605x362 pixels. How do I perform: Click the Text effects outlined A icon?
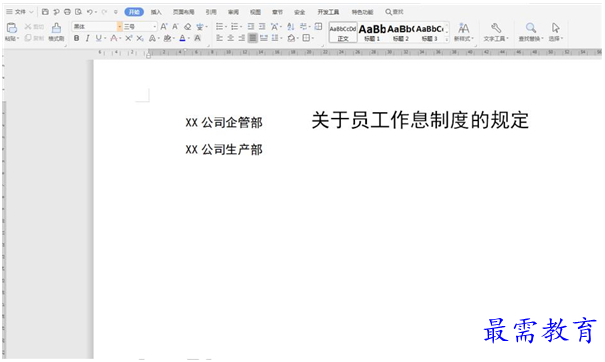[x=152, y=38]
